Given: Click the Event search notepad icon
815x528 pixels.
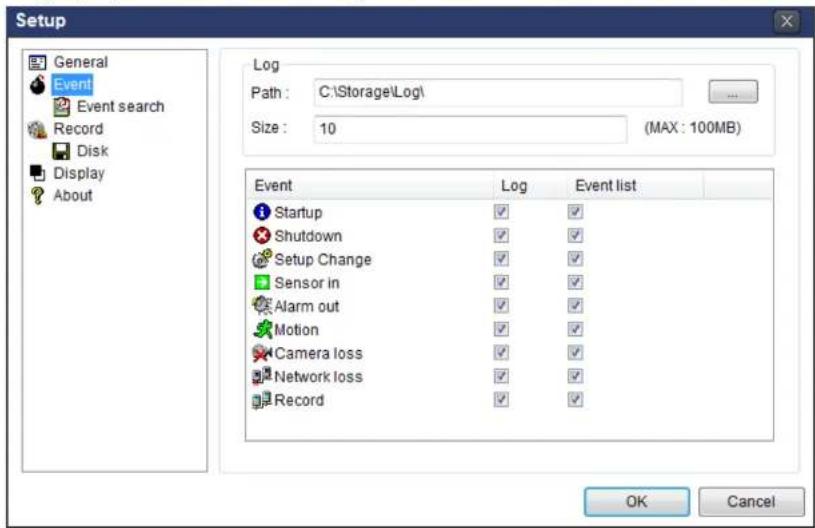Looking at the screenshot, I should 62,107.
